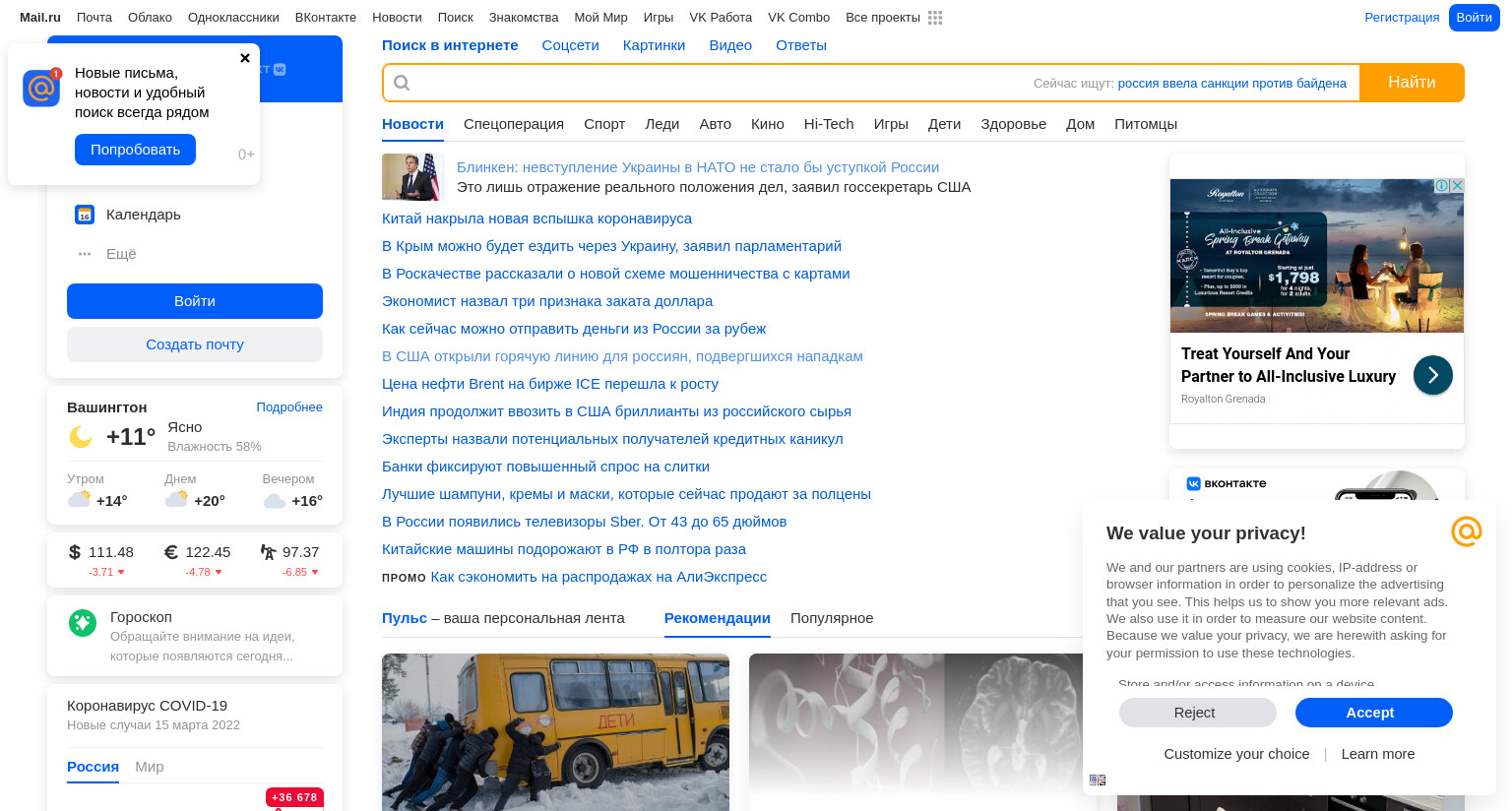Reject the privacy cookies
Image resolution: width=1512 pixels, height=811 pixels.
click(x=1198, y=713)
